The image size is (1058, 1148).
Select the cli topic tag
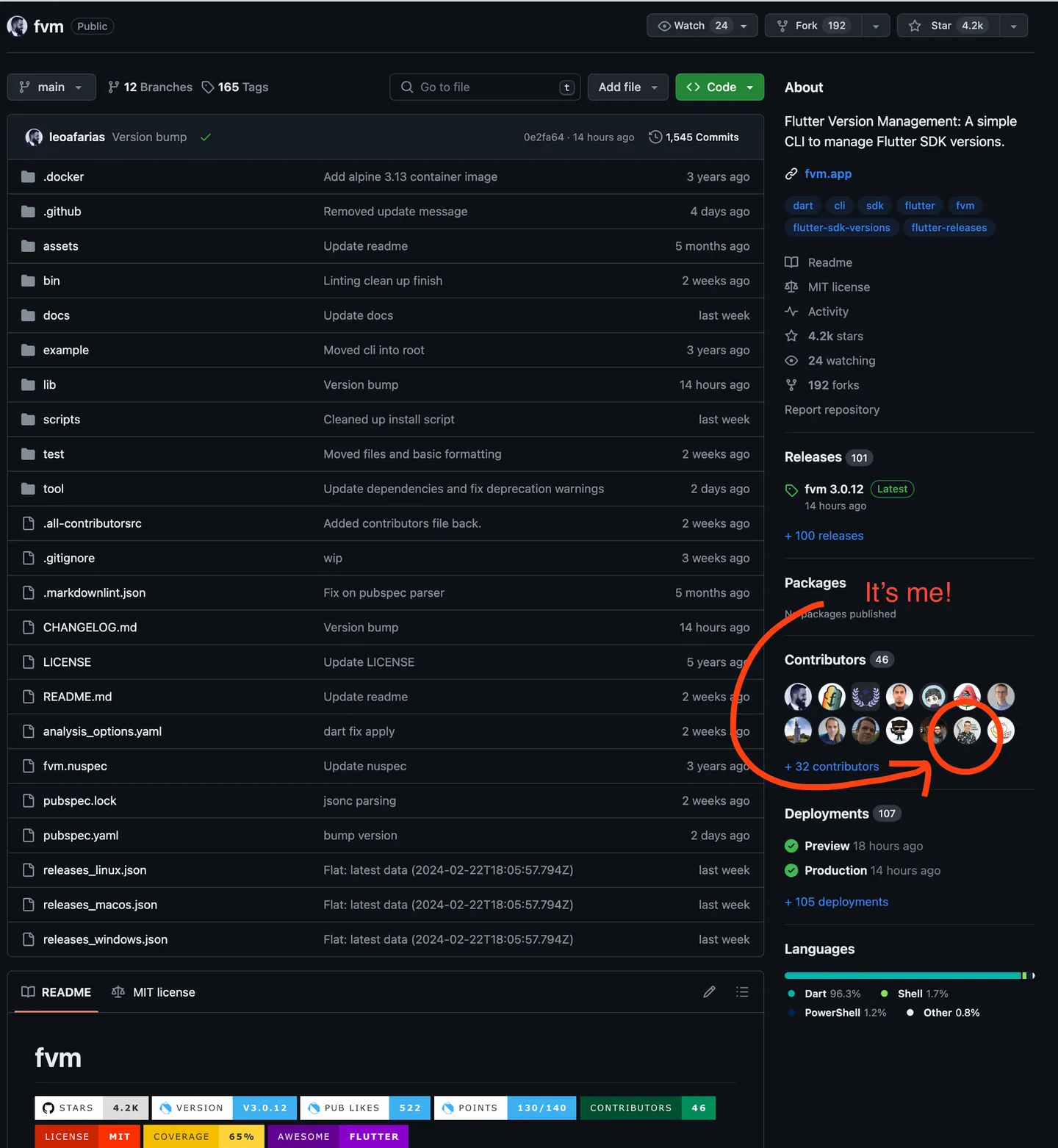(839, 206)
